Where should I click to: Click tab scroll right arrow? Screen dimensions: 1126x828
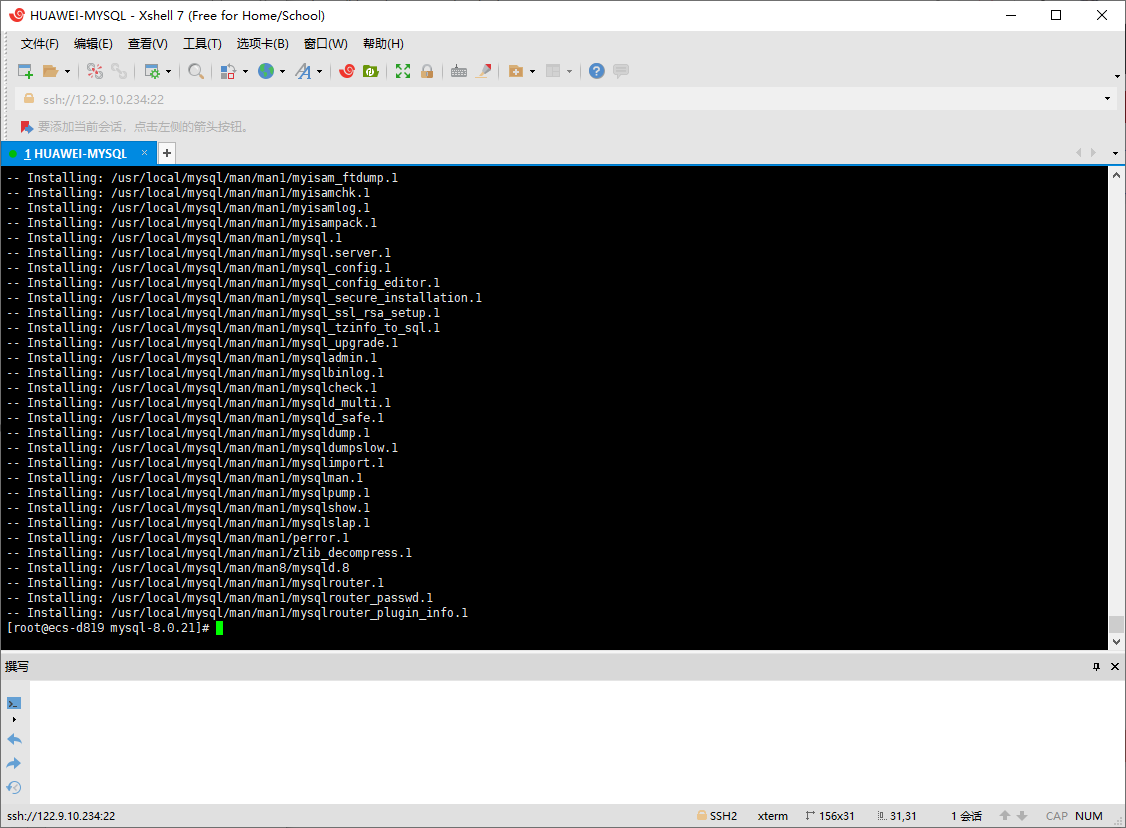tap(1094, 153)
